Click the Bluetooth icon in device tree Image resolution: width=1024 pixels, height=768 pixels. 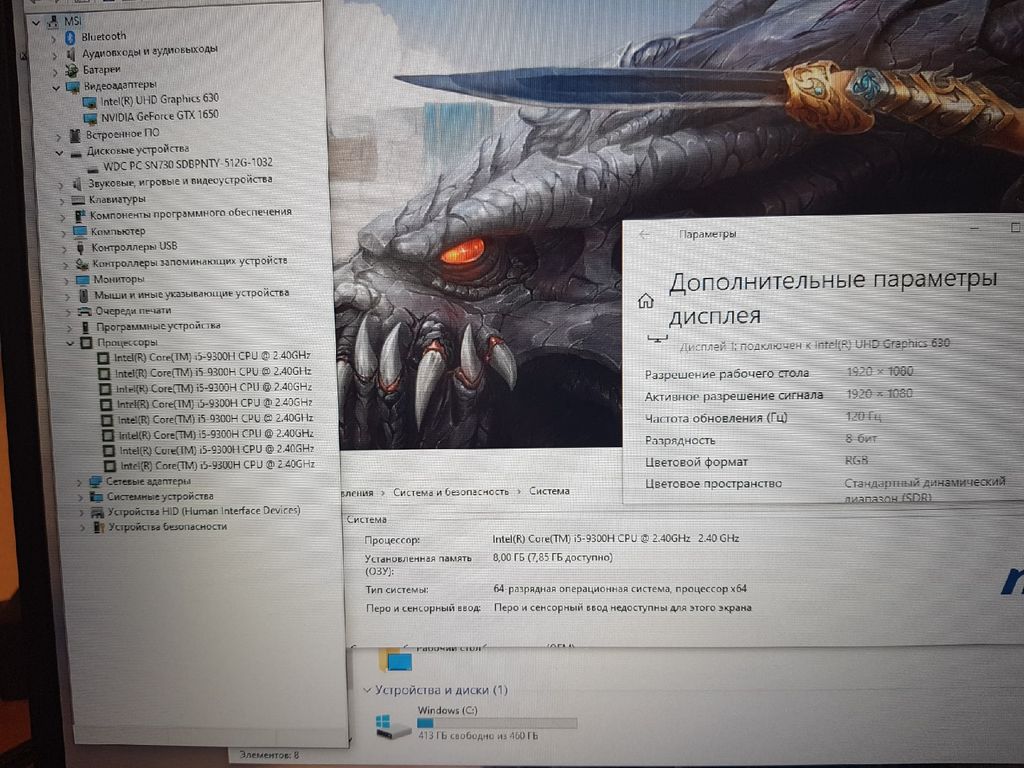pos(70,38)
